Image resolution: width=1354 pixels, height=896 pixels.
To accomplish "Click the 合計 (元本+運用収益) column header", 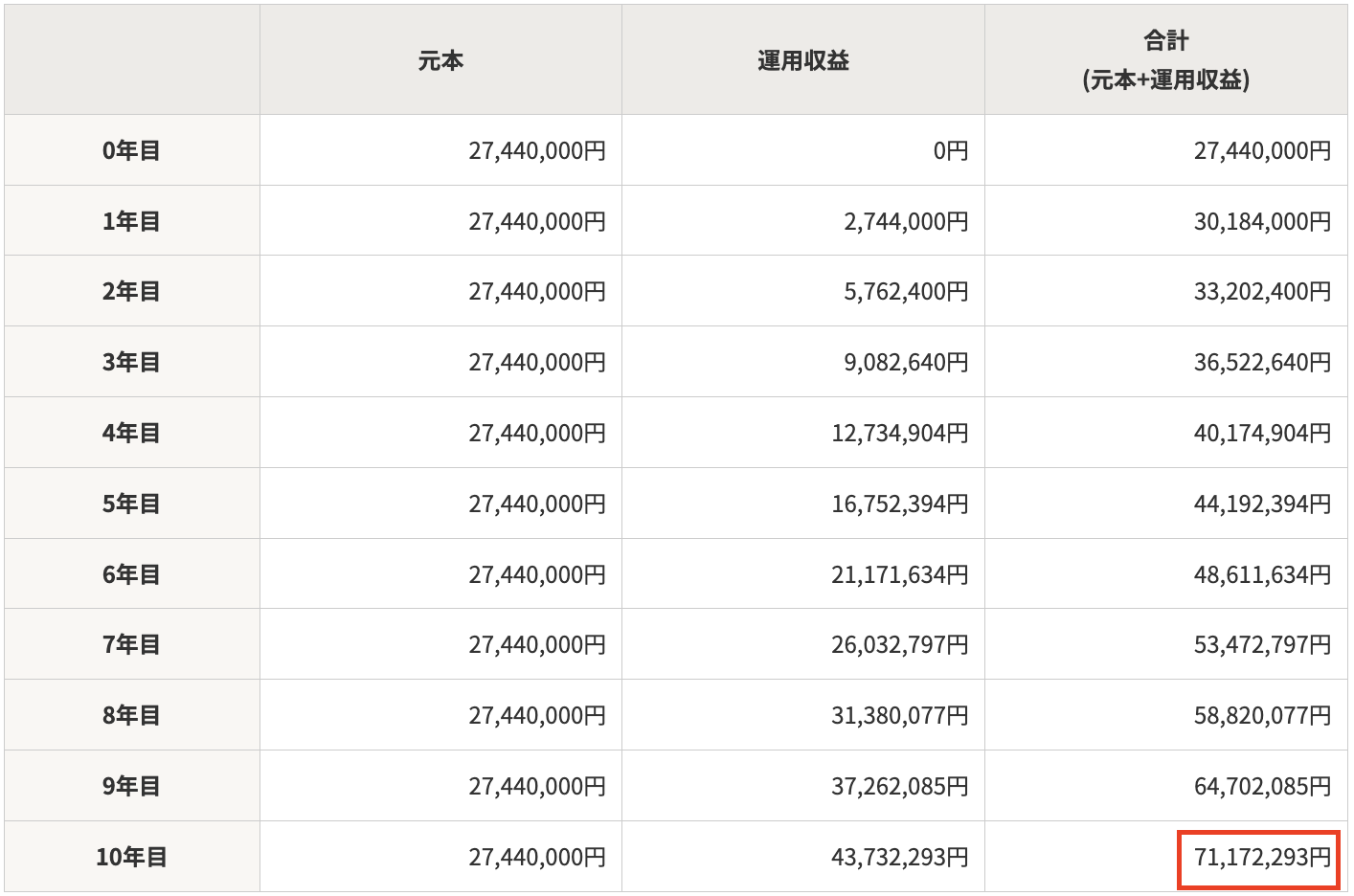I will (1166, 60).
